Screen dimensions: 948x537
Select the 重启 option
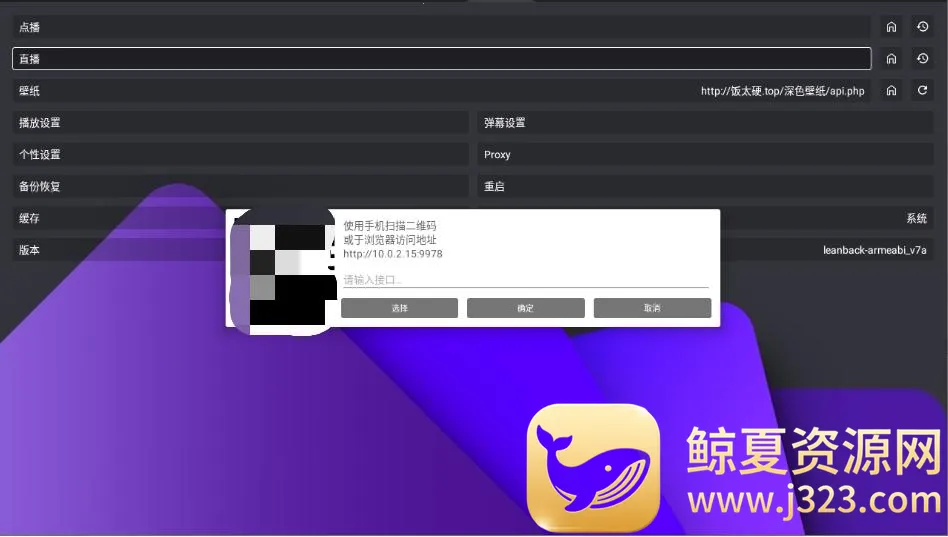click(x=706, y=186)
